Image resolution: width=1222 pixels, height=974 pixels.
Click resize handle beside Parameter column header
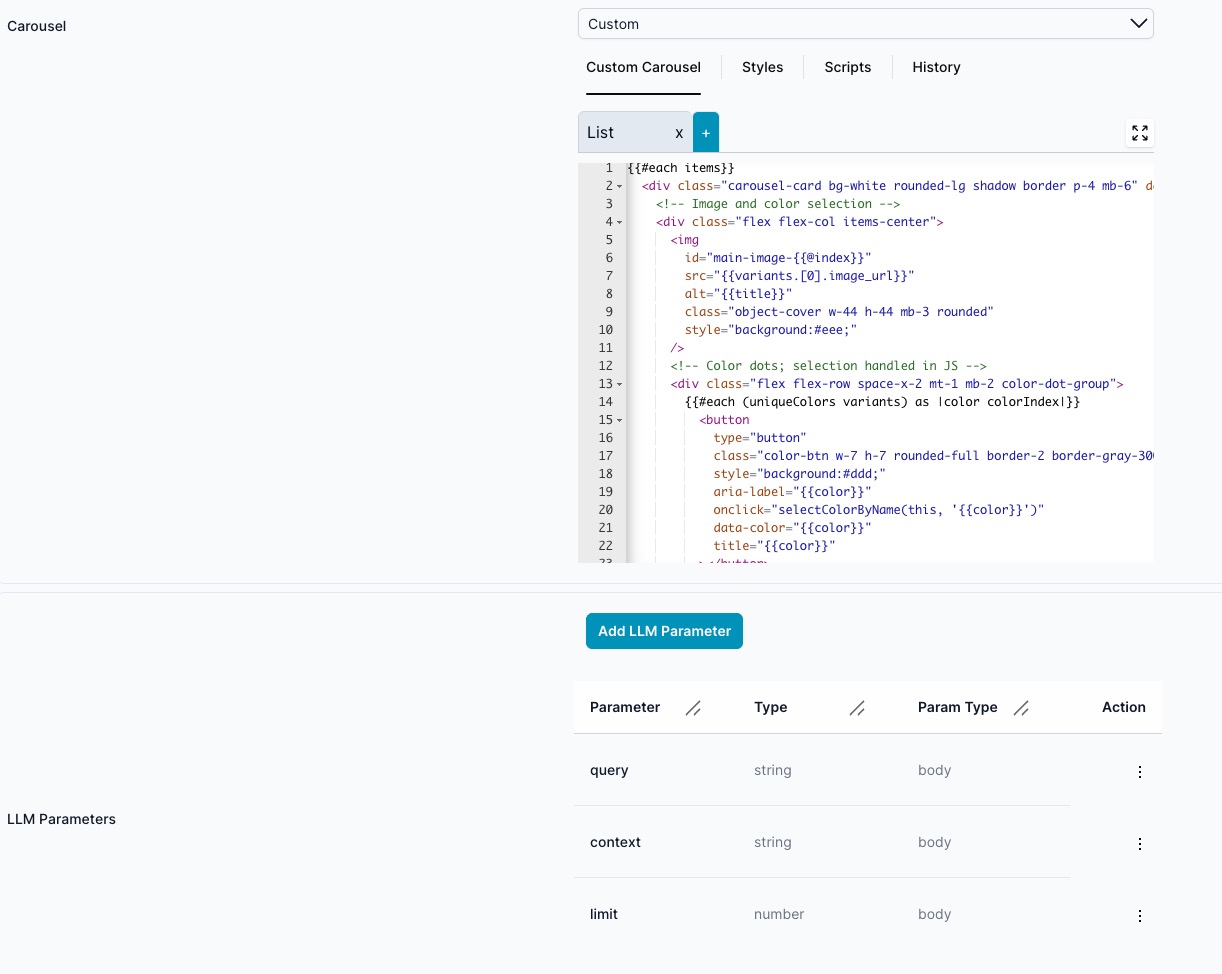[693, 708]
